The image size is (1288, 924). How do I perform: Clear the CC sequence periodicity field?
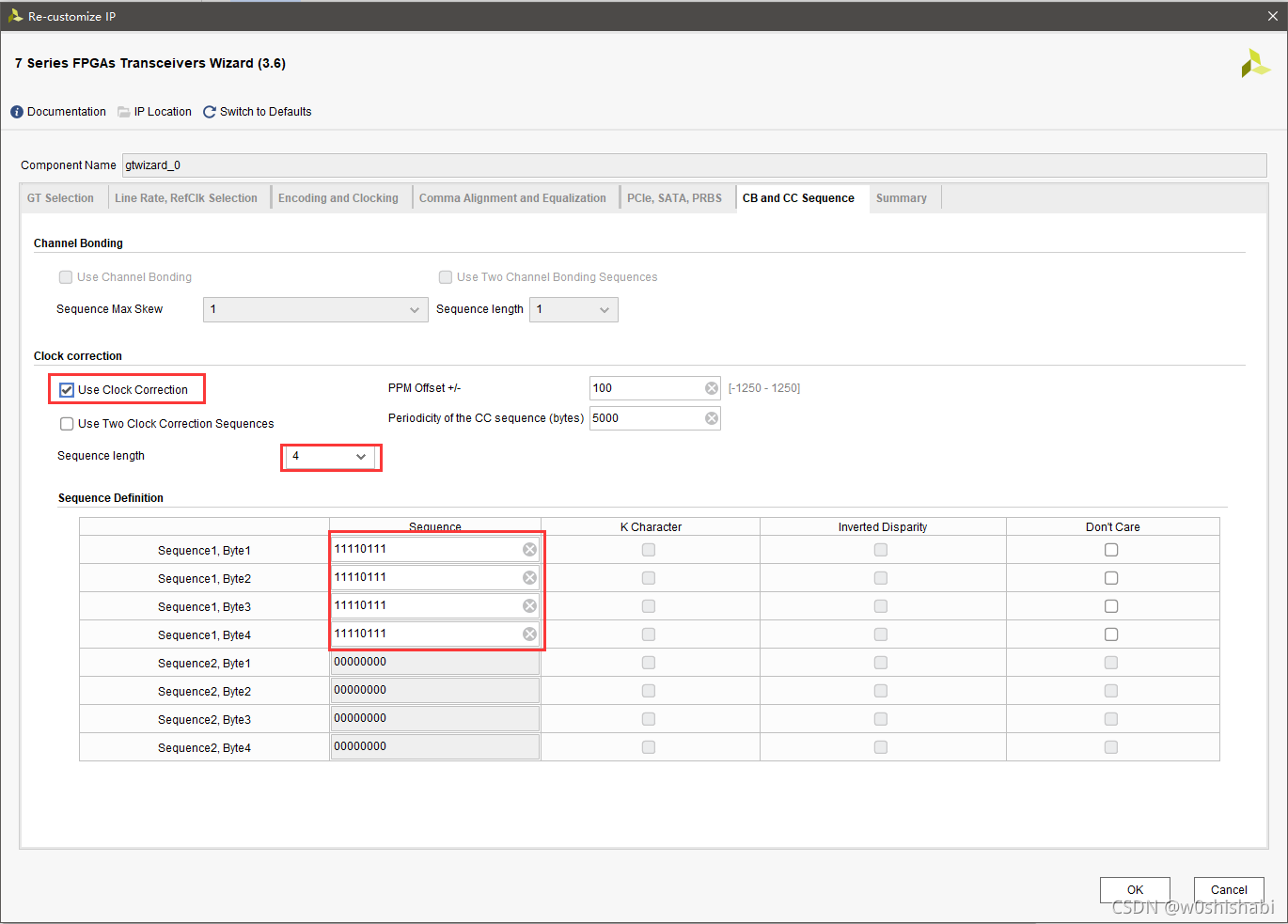(712, 418)
